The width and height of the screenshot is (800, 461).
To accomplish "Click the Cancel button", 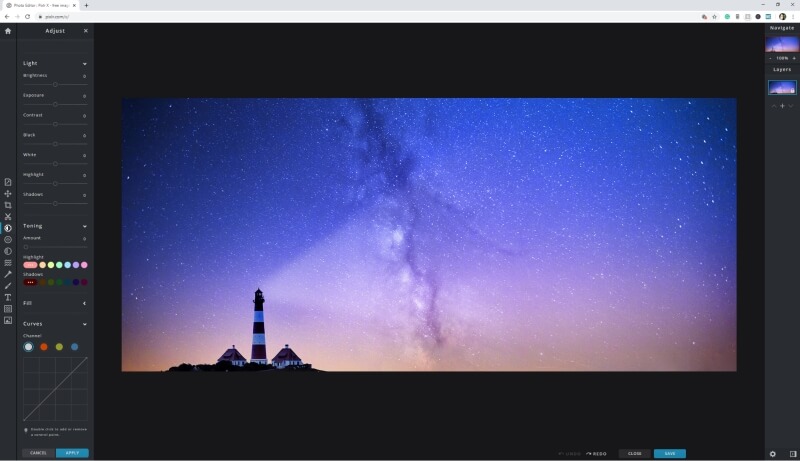I will [x=38, y=453].
